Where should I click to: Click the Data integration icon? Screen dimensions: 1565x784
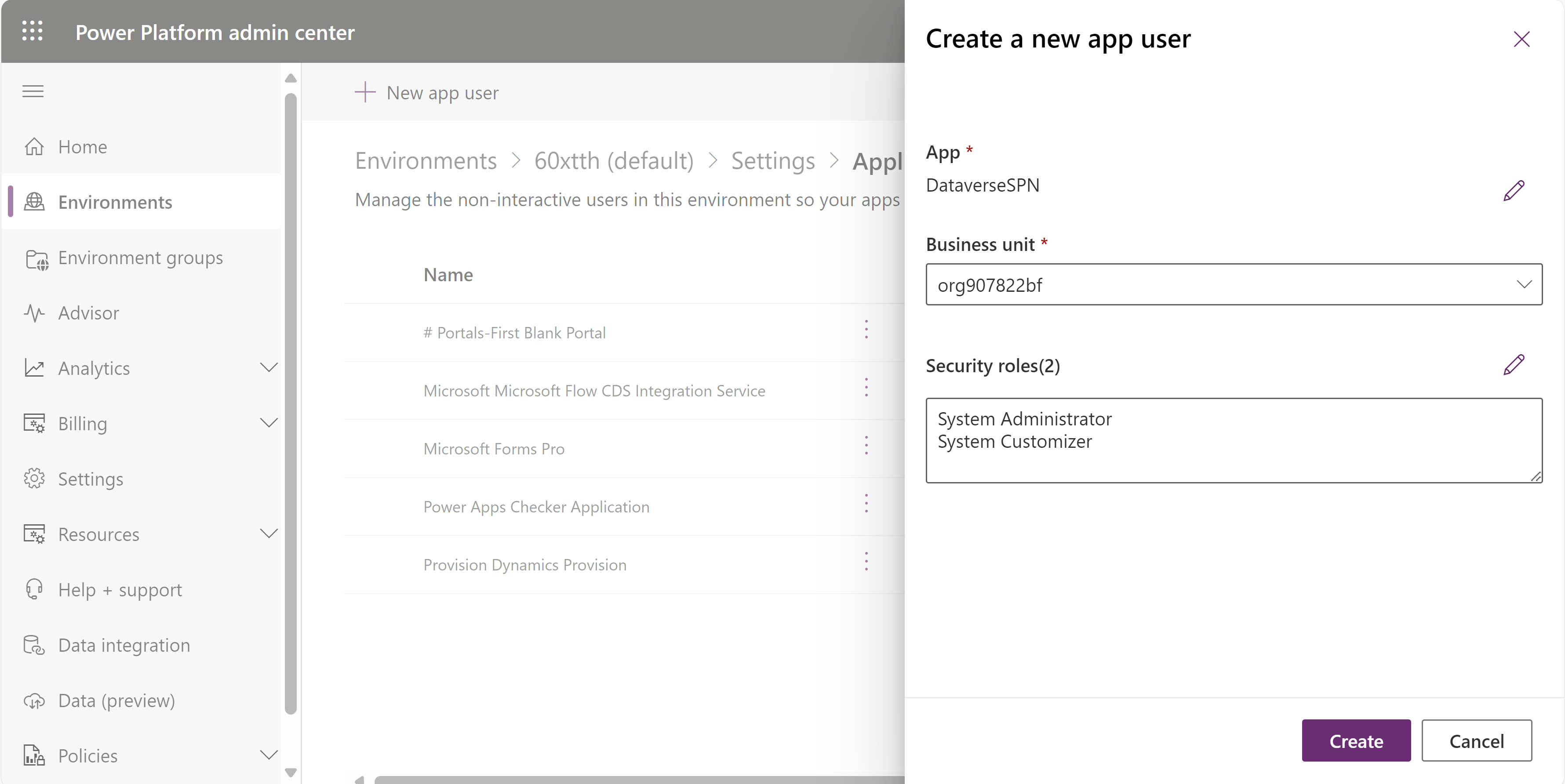(x=34, y=644)
